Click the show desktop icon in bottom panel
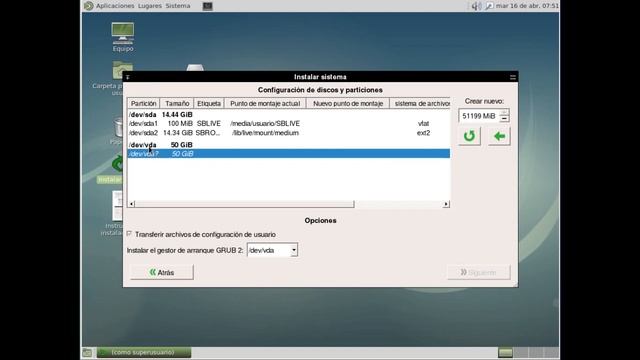Image resolution: width=640 pixels, height=360 pixels. (87, 352)
